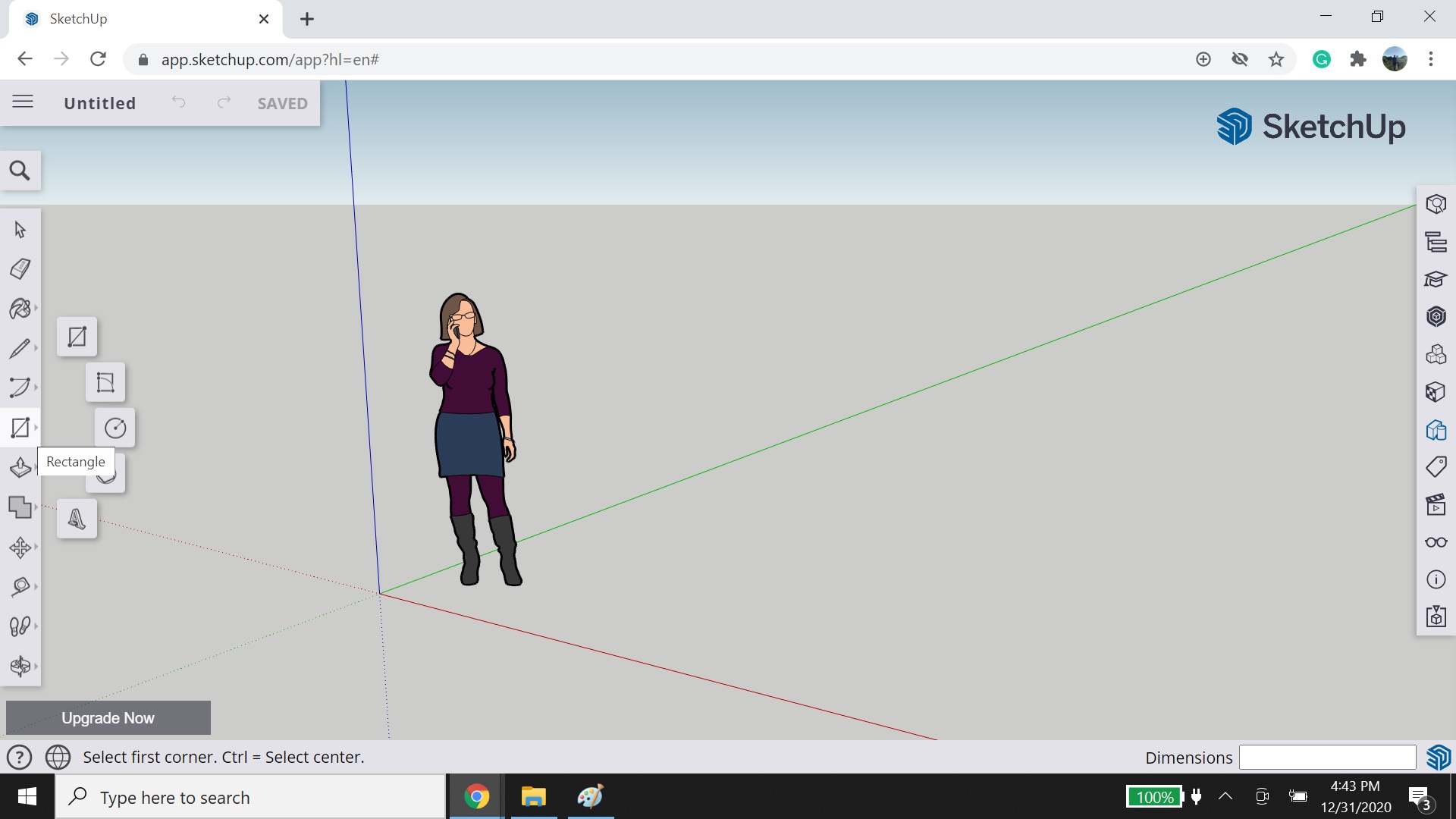1456x819 pixels.
Task: Activate the Push/Pull tool
Action: [x=20, y=467]
